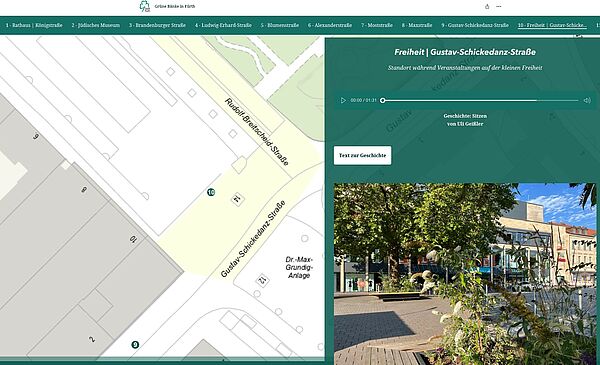
Task: Open the 3 - Brandenburger Straße tab
Action: pyautogui.click(x=157, y=25)
